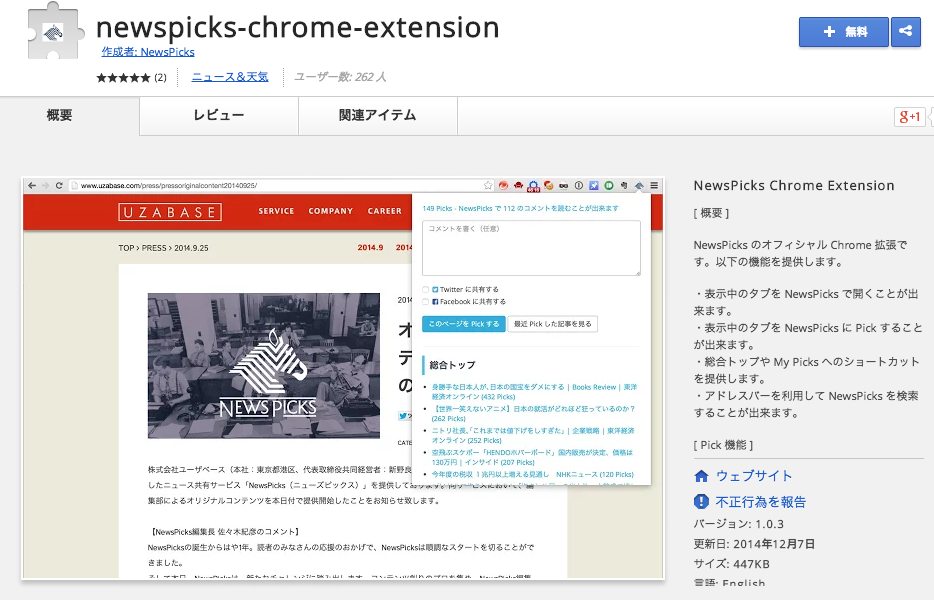This screenshot has height=600, width=934.
Task: Click the [ Pick 機能 ] section text
Action: point(723,445)
